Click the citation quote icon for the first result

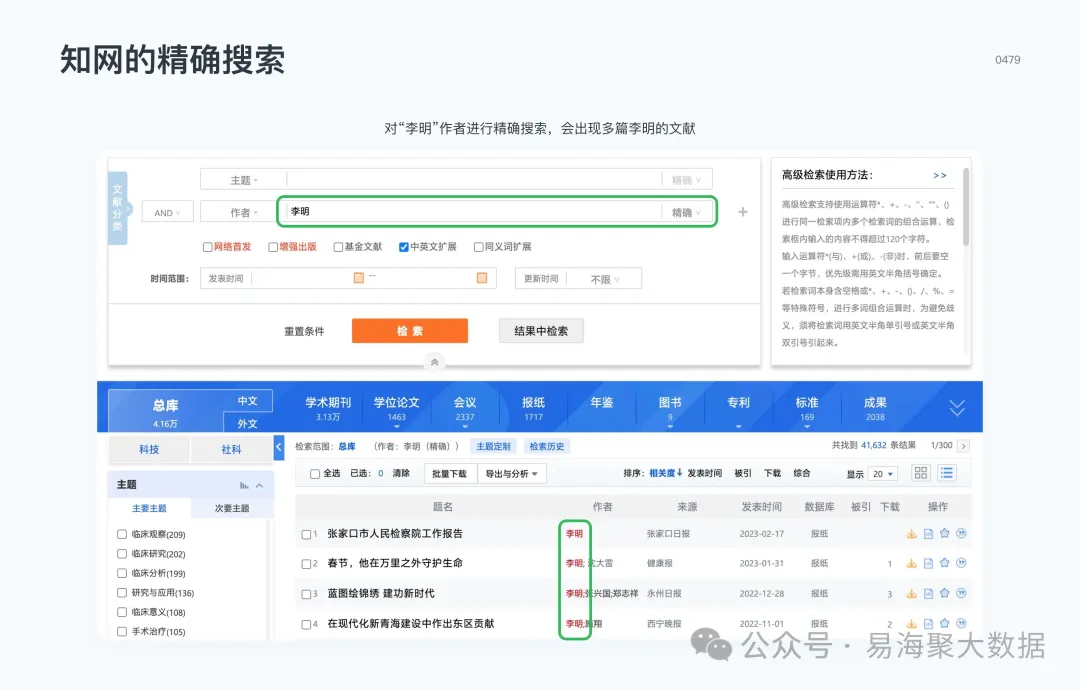click(958, 534)
